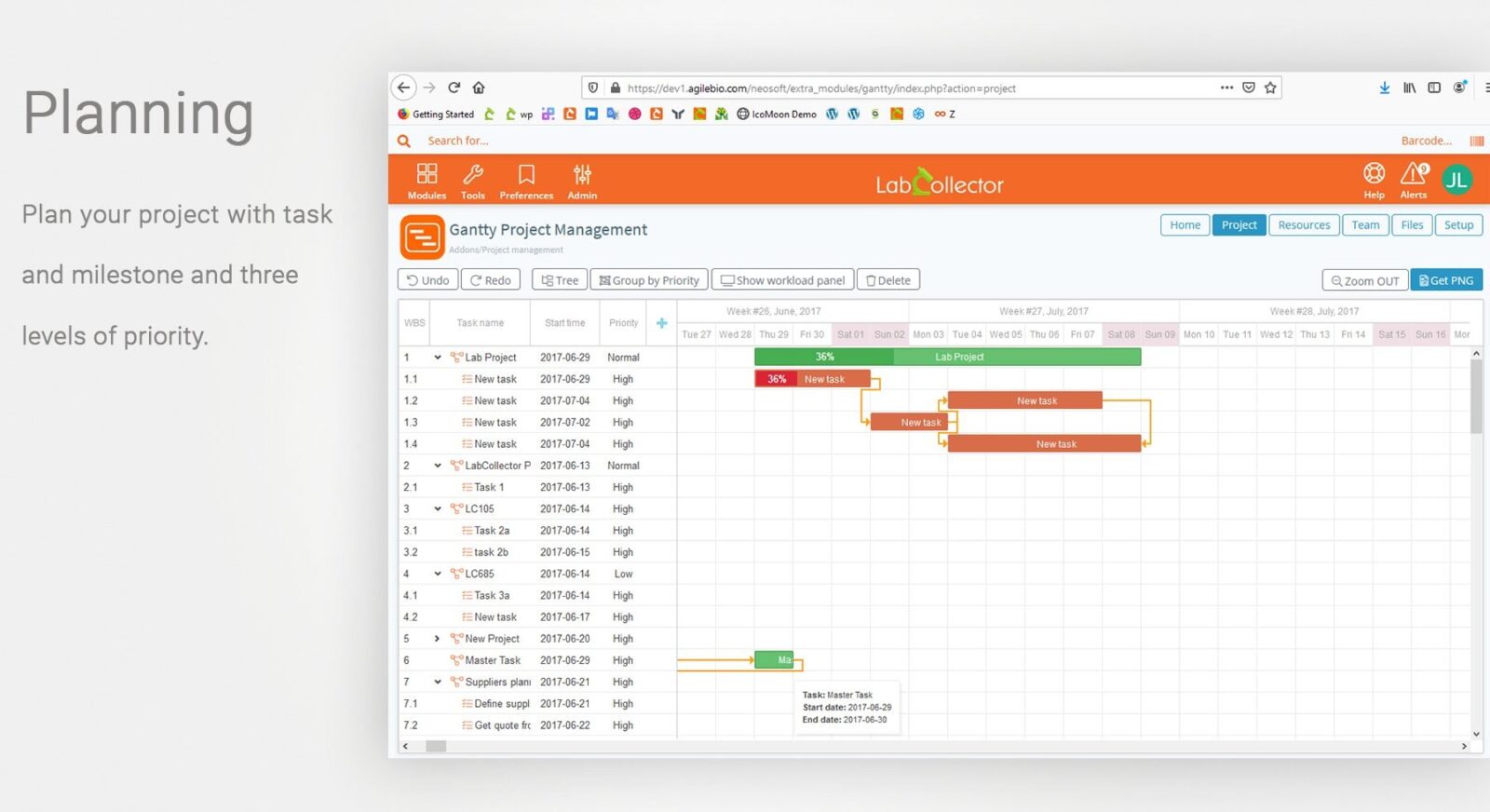Open the Tools wrench icon
1490x812 pixels.
(x=473, y=174)
